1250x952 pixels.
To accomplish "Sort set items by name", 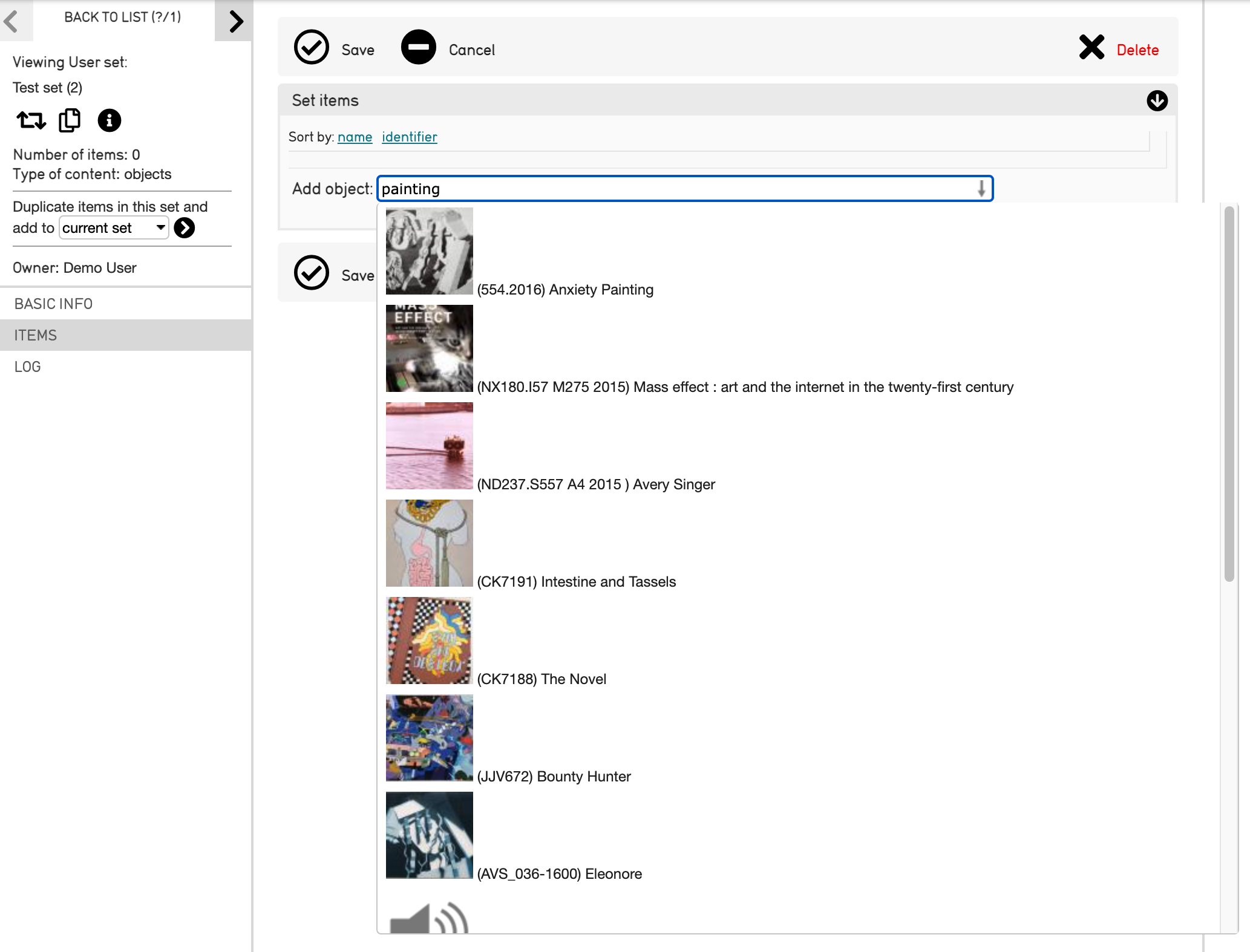I will 355,137.
